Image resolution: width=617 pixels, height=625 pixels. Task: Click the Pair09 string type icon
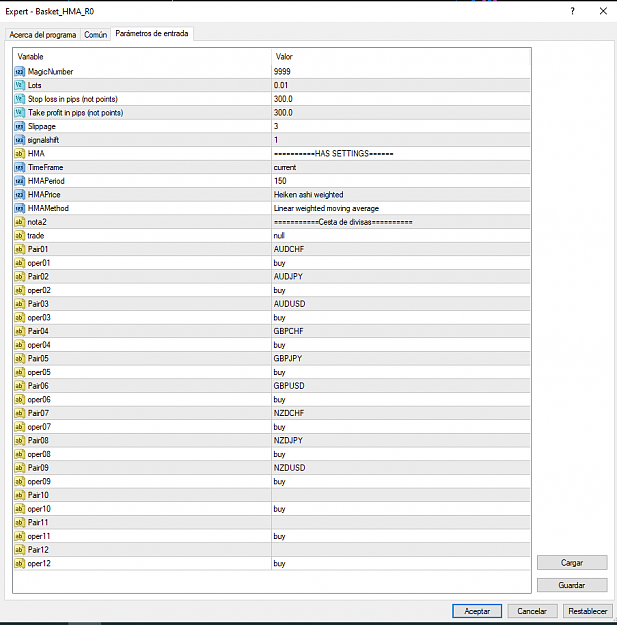coord(20,468)
